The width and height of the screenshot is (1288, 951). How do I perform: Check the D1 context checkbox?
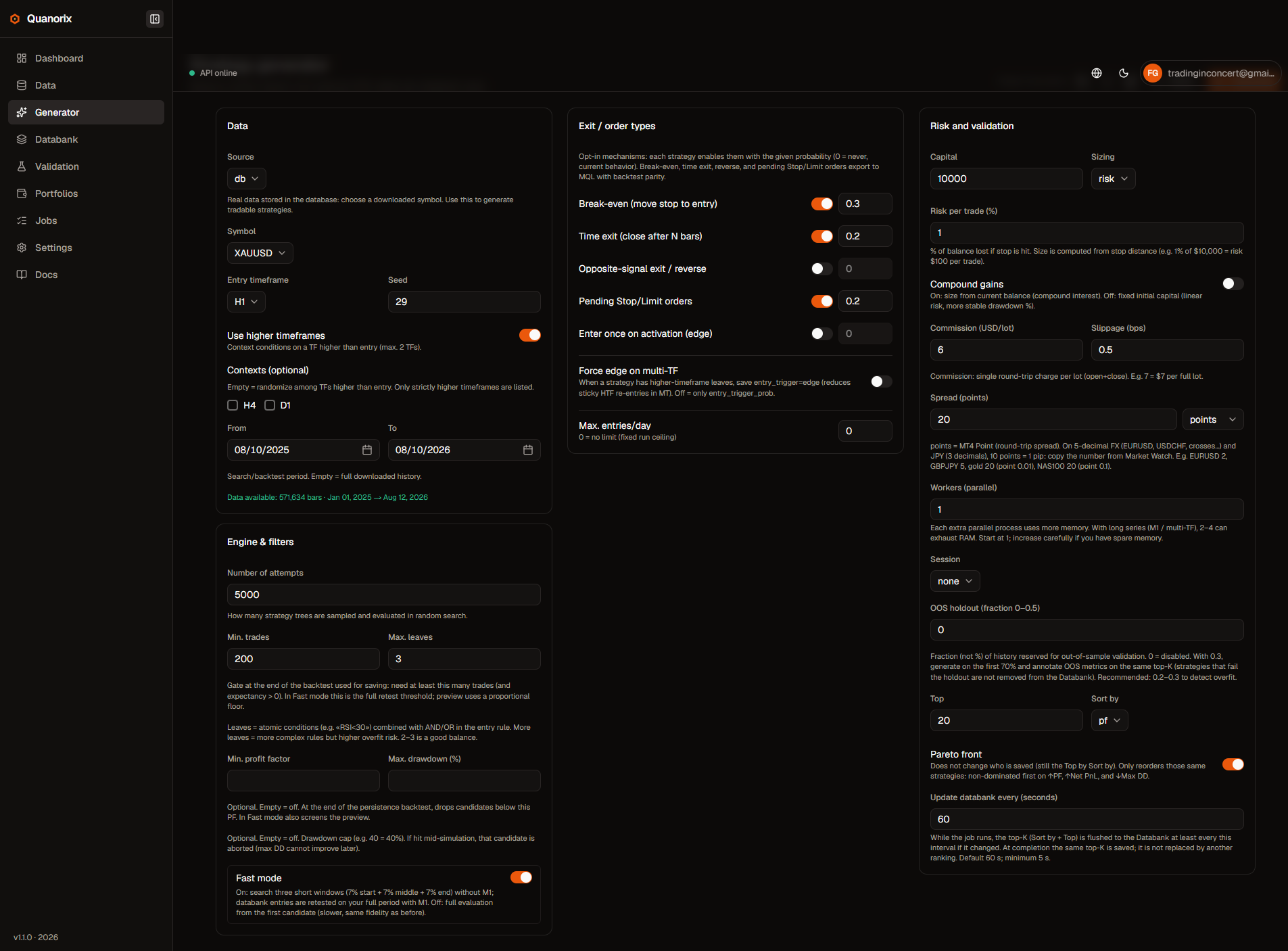[x=270, y=405]
